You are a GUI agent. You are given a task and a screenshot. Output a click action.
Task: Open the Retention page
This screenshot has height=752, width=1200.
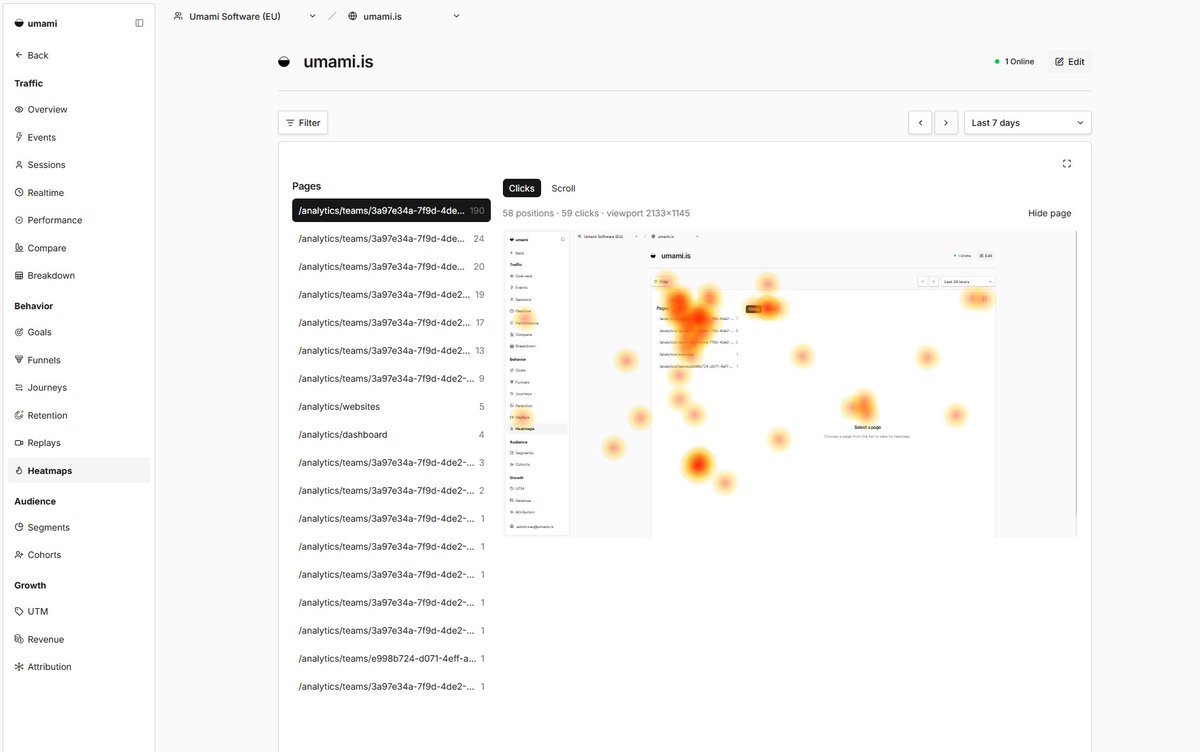(x=41, y=415)
